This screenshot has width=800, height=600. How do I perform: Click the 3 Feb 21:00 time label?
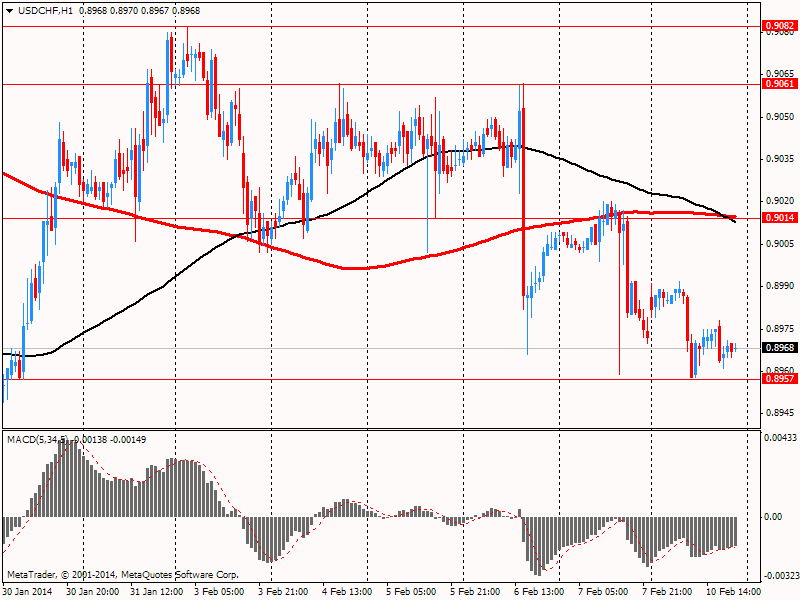tap(284, 592)
